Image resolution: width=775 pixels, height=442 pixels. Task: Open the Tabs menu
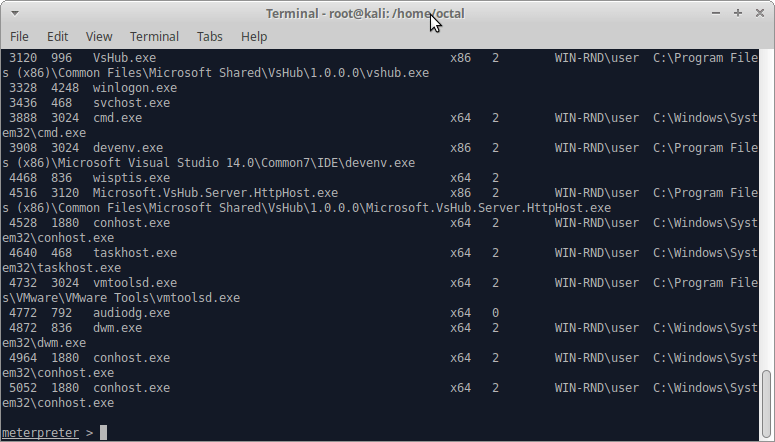[210, 37]
